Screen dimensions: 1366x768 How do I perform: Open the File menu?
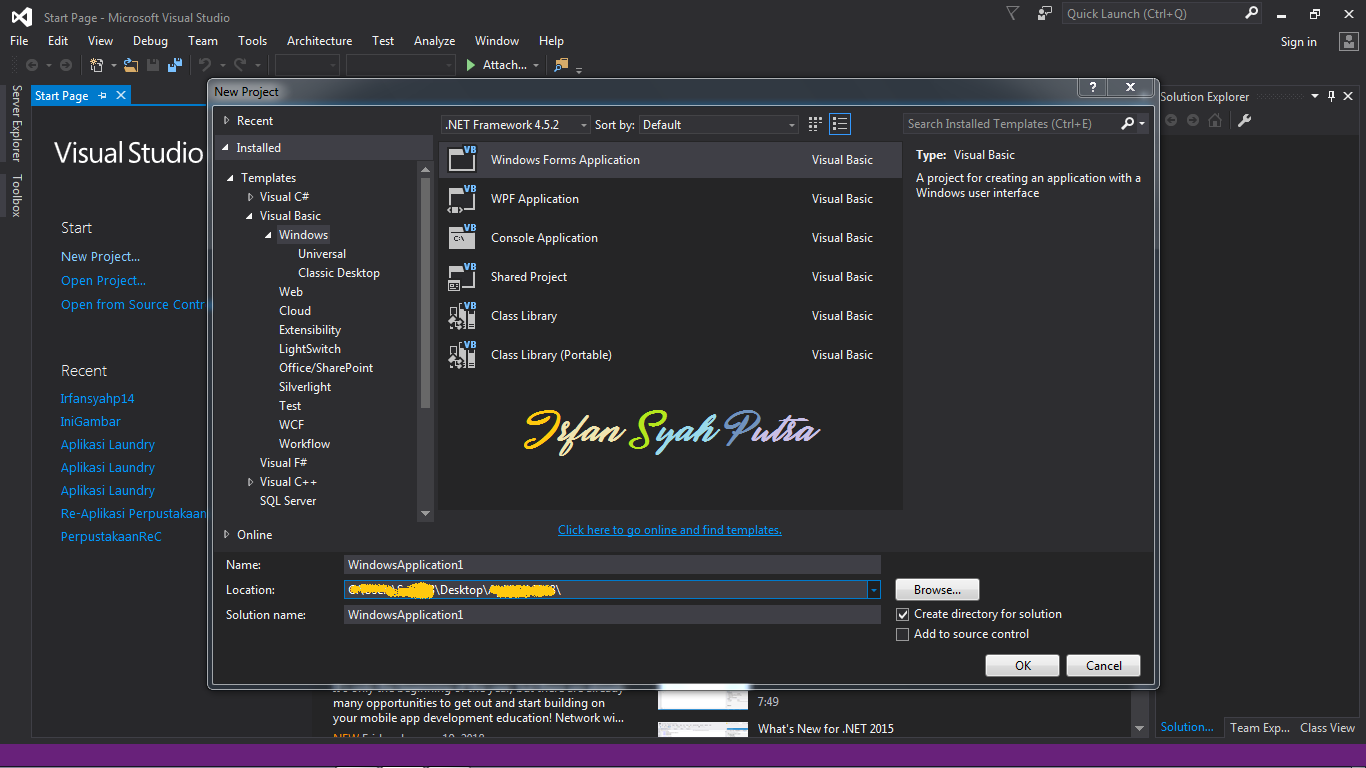tap(19, 41)
